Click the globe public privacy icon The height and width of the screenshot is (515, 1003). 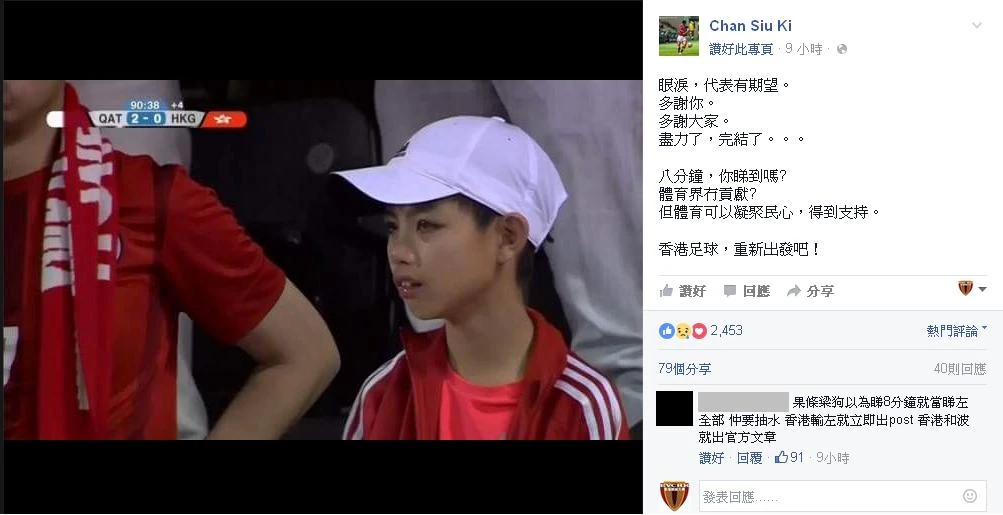[x=842, y=49]
